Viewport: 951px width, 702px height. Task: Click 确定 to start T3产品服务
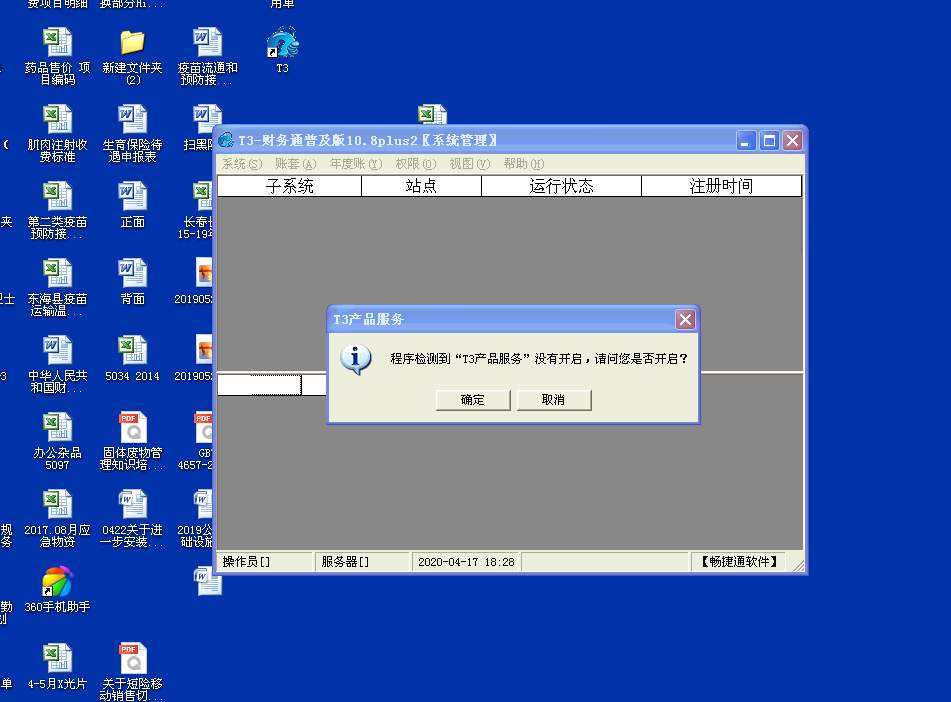pos(473,400)
